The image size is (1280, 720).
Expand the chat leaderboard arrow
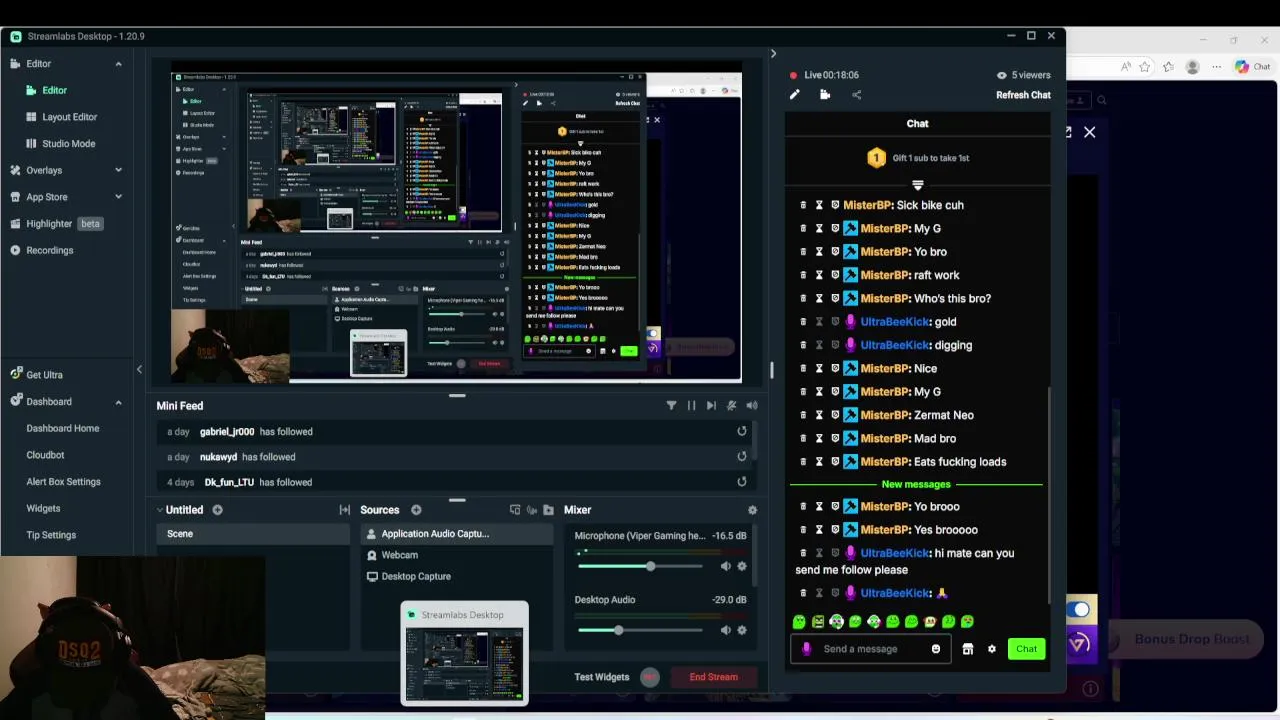click(917, 185)
